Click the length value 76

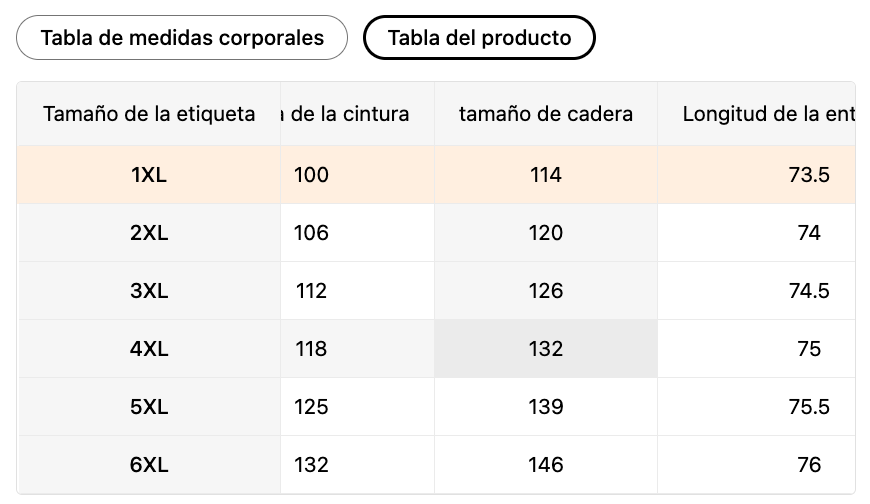pyautogui.click(x=809, y=465)
